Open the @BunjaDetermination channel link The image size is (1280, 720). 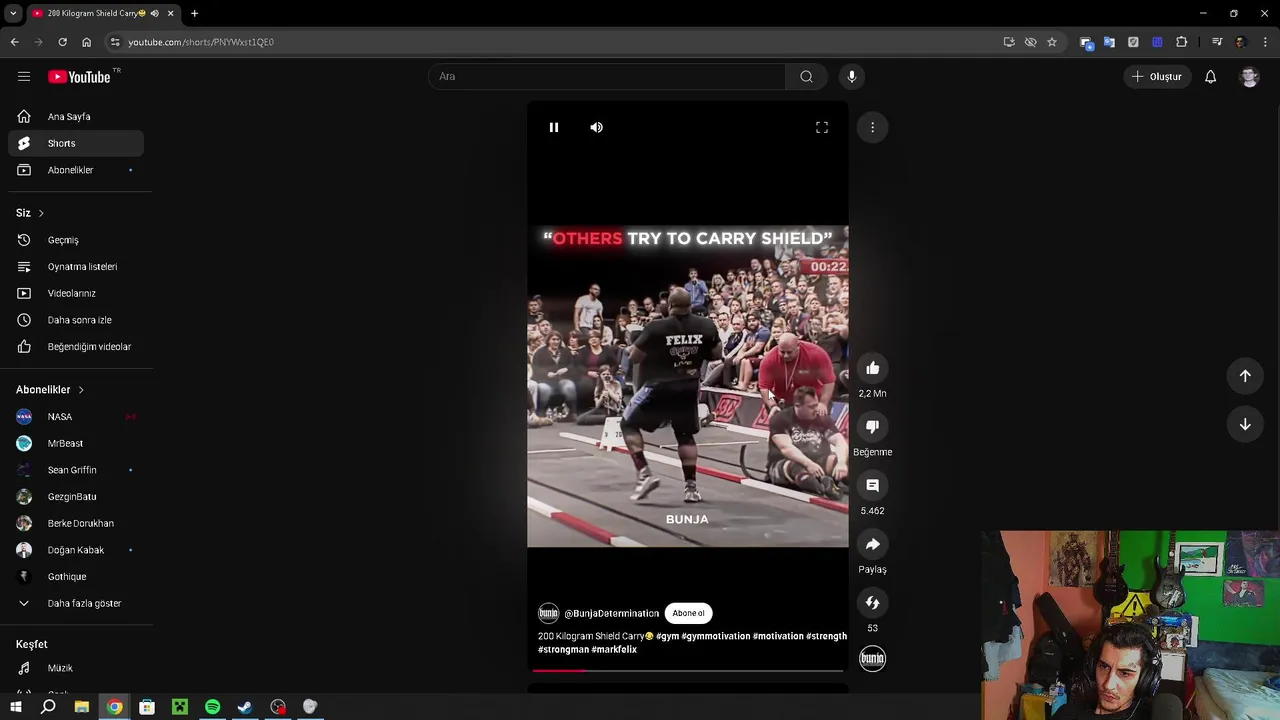pyautogui.click(x=611, y=613)
